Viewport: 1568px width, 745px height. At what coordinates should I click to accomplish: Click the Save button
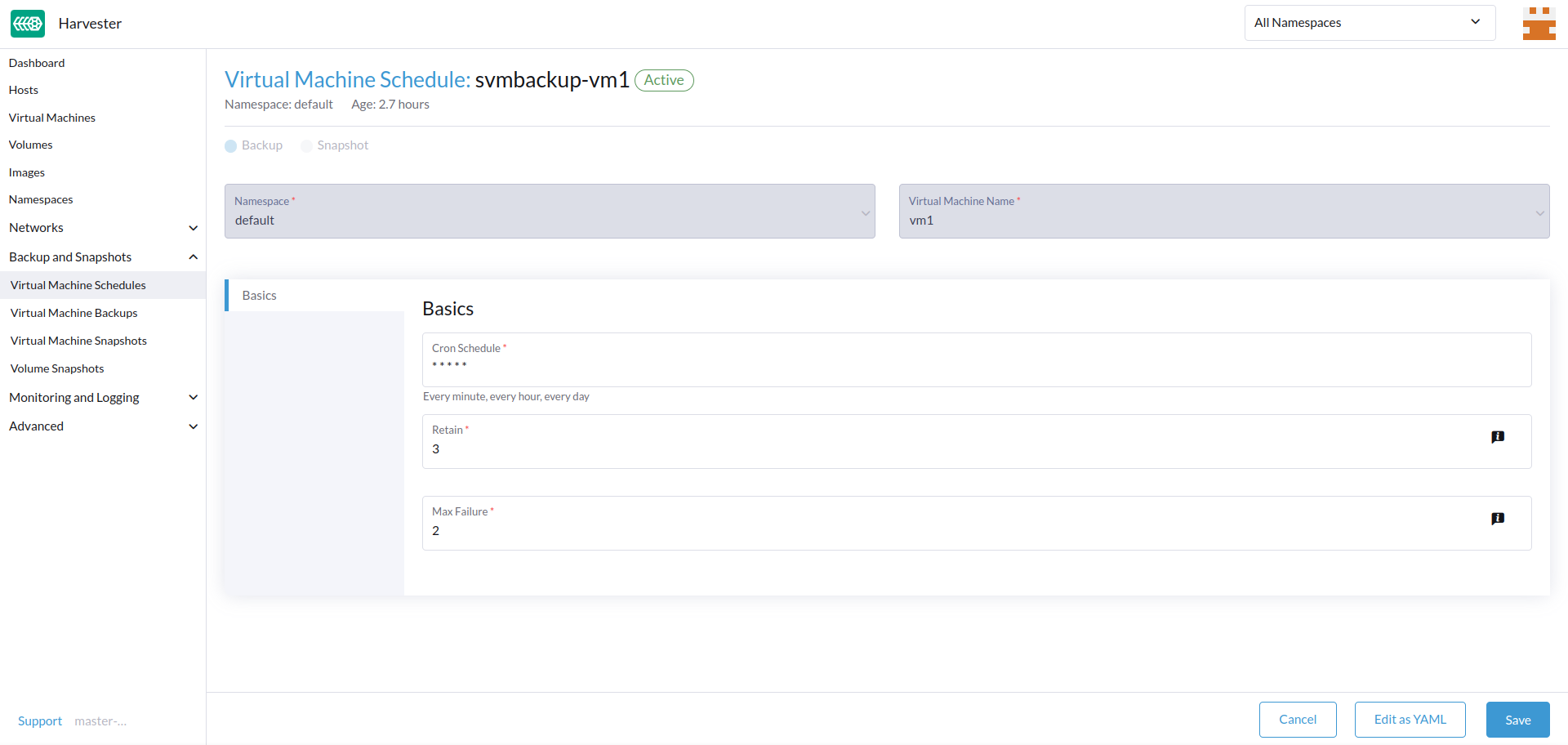point(1517,720)
